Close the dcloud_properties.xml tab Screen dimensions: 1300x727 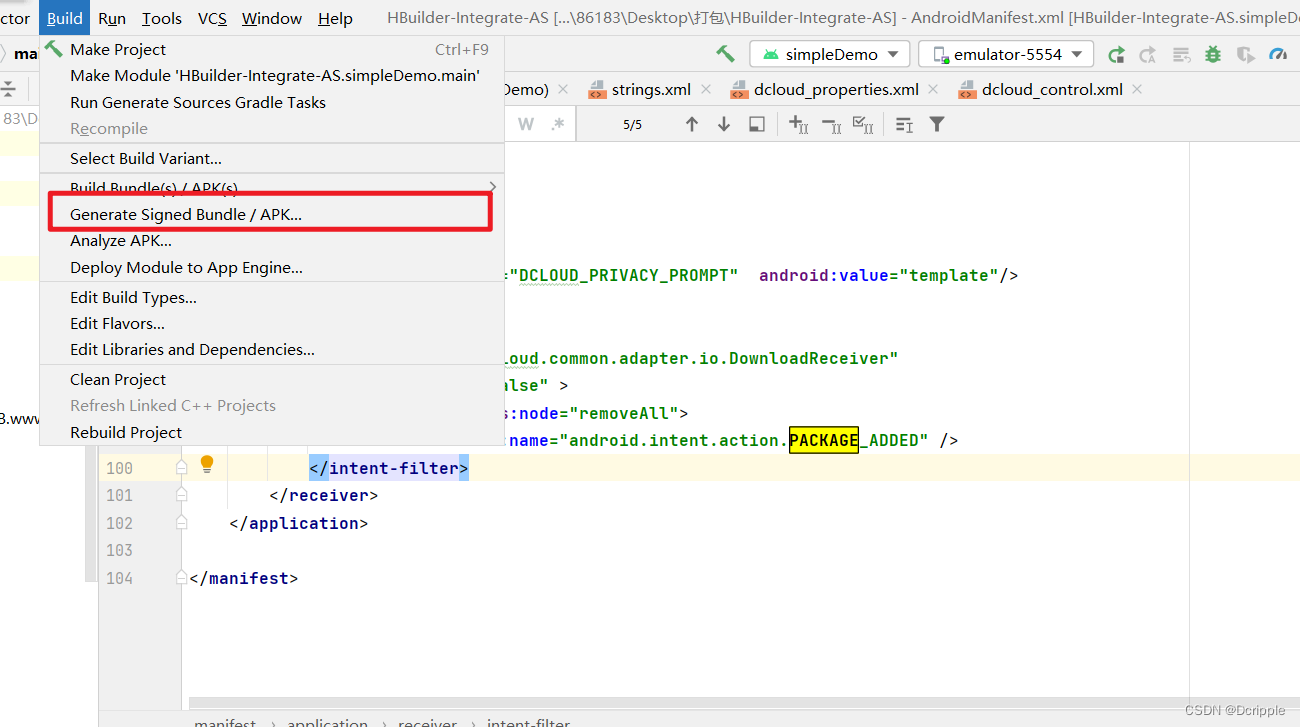click(x=933, y=89)
